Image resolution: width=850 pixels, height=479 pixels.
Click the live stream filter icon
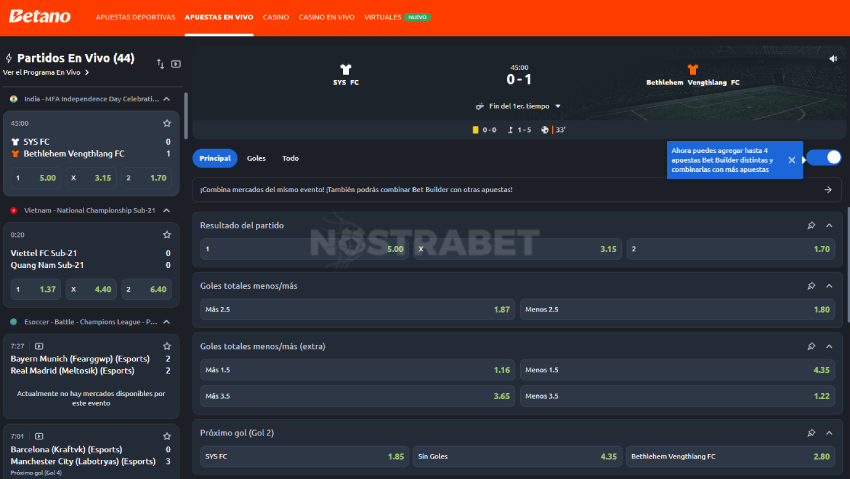[176, 64]
